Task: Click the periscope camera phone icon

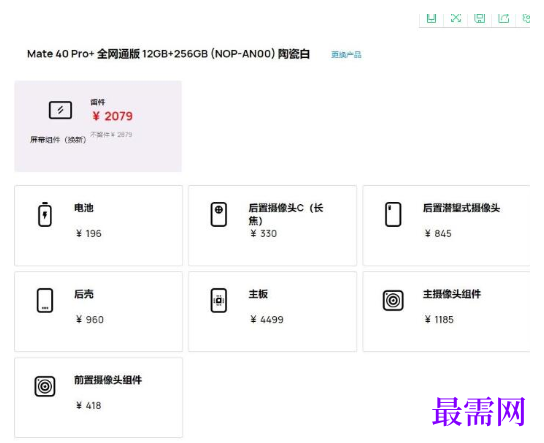Action: coord(393,214)
